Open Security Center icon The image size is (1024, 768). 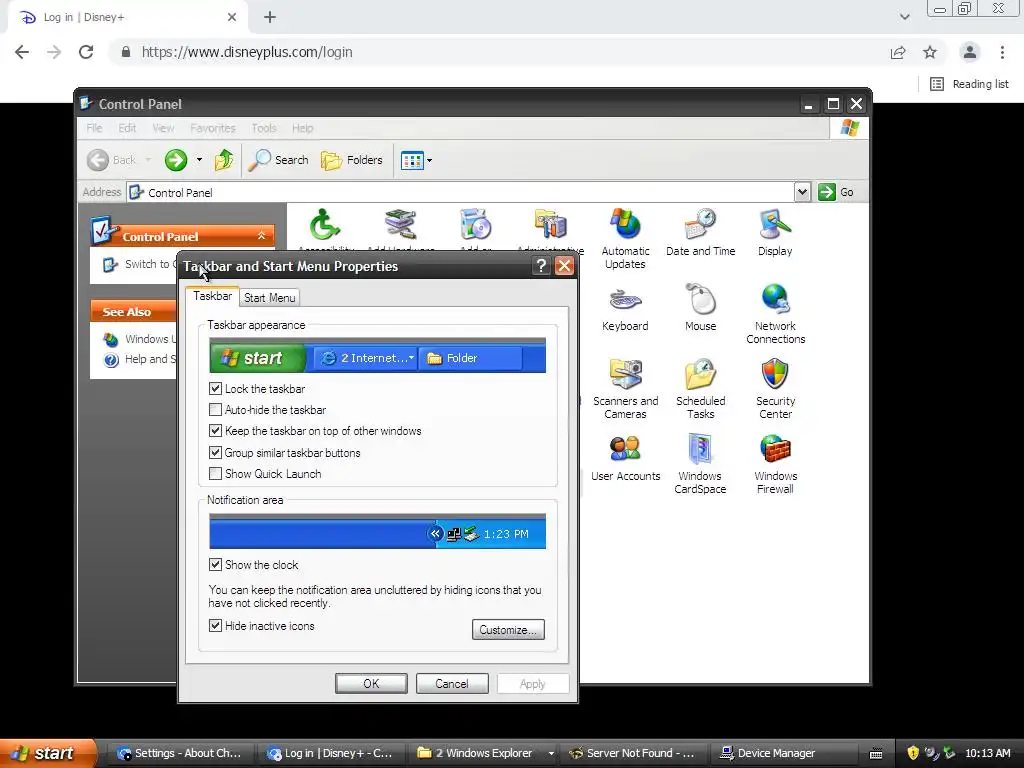[775, 389]
